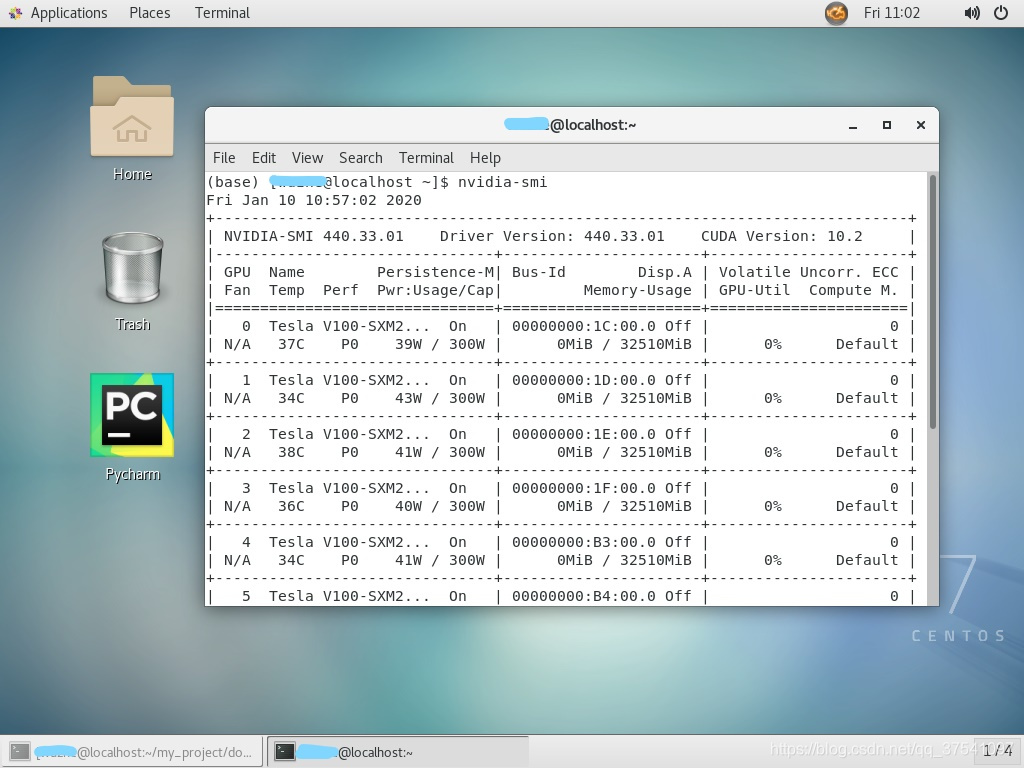This screenshot has width=1024, height=768.
Task: Open the clock showing Fri 11:02
Action: coord(891,13)
